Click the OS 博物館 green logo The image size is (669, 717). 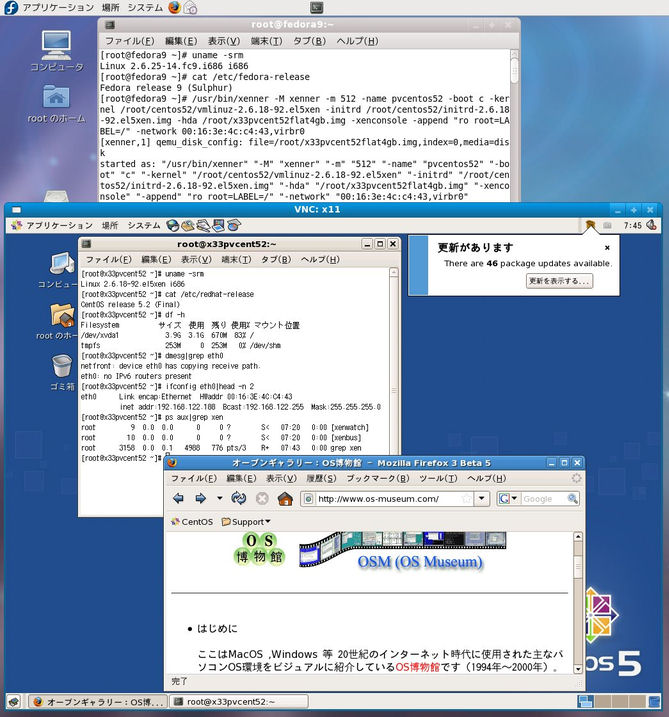260,549
